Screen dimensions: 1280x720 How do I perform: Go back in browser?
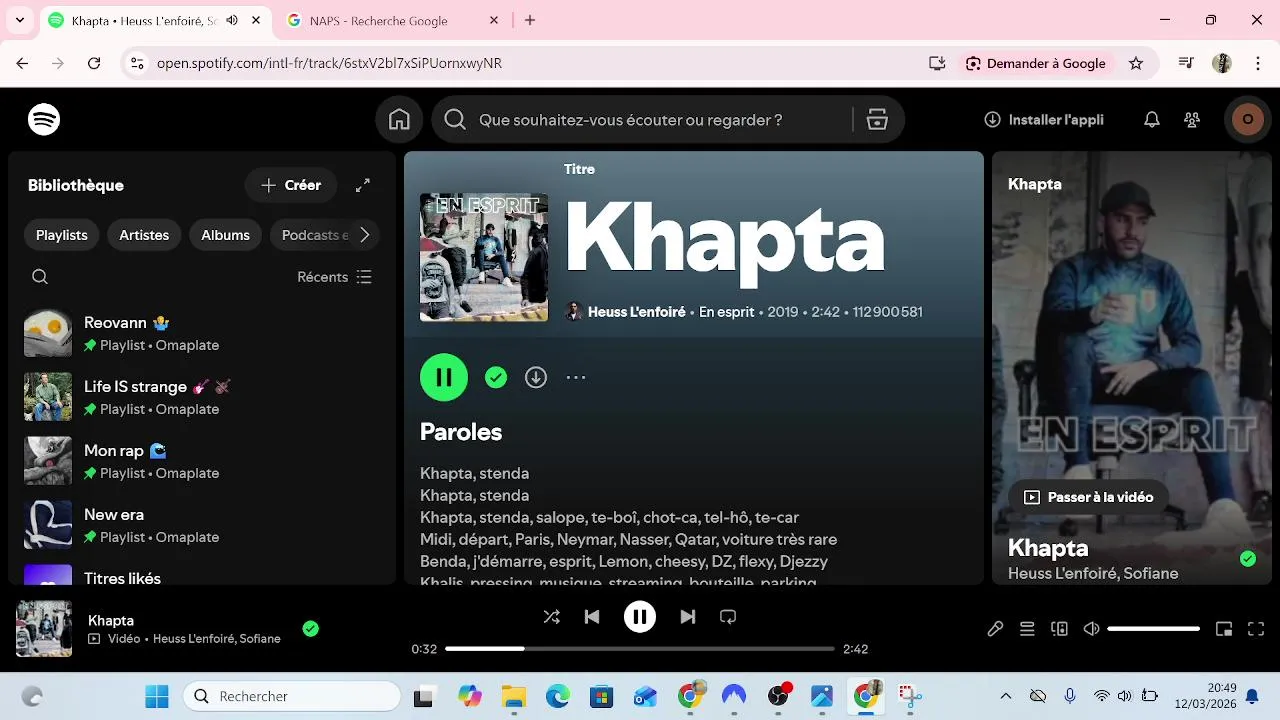click(22, 63)
